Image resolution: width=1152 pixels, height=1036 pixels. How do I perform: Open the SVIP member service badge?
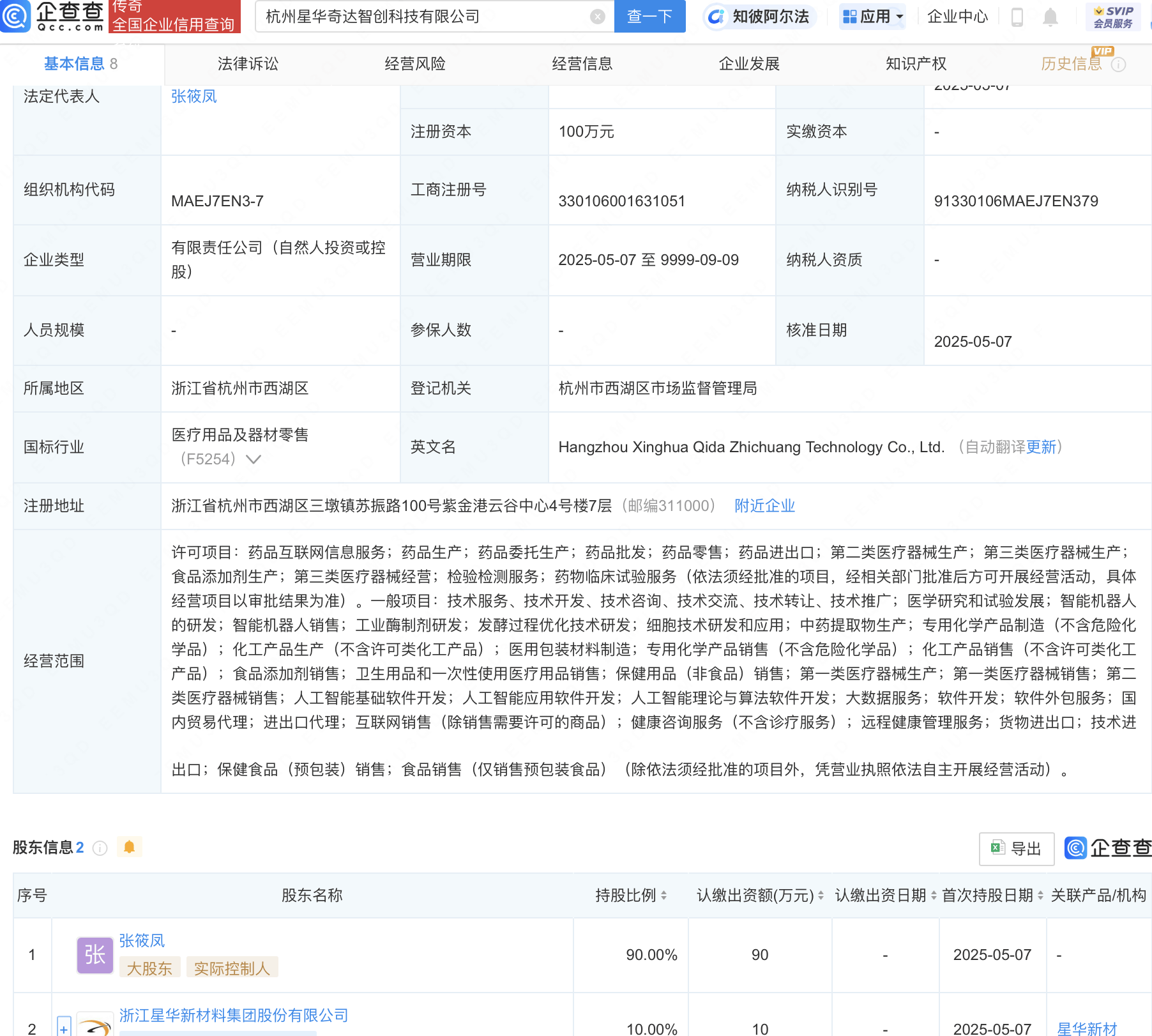[1113, 17]
